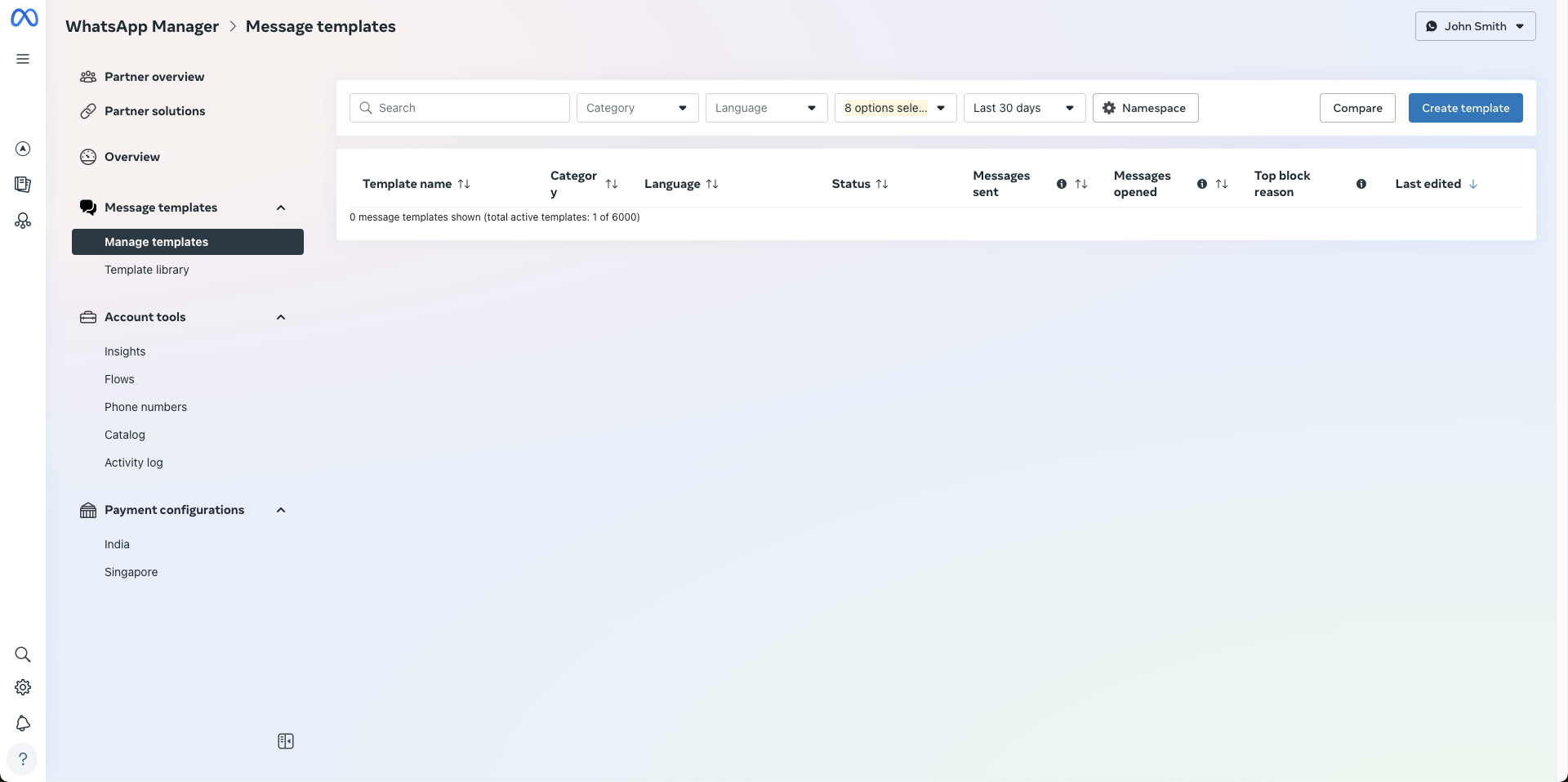Toggle sort order on Status column

pos(882,184)
